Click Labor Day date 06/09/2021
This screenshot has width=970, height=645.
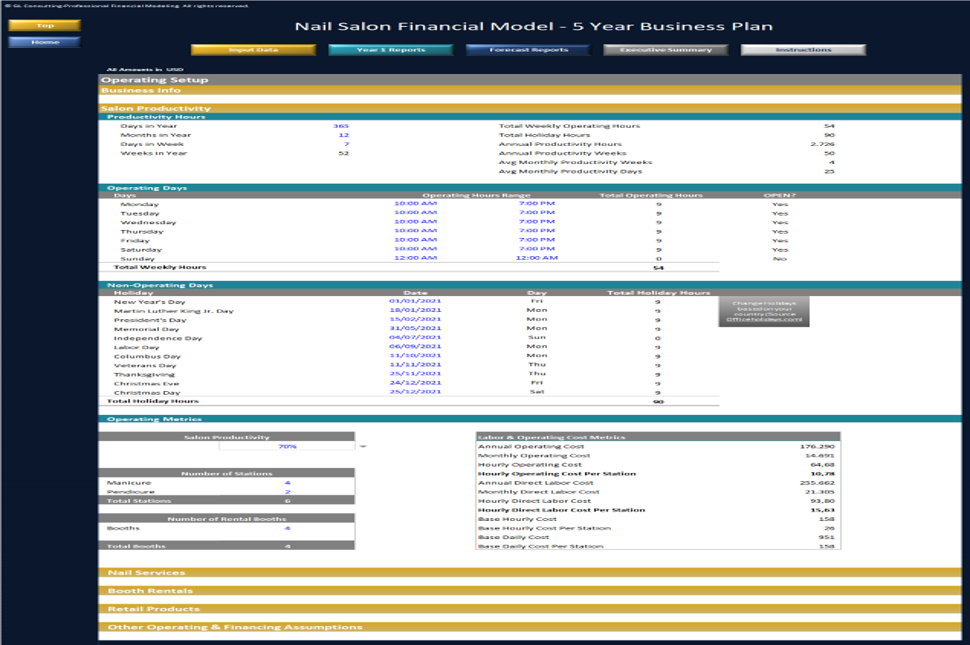(x=415, y=346)
